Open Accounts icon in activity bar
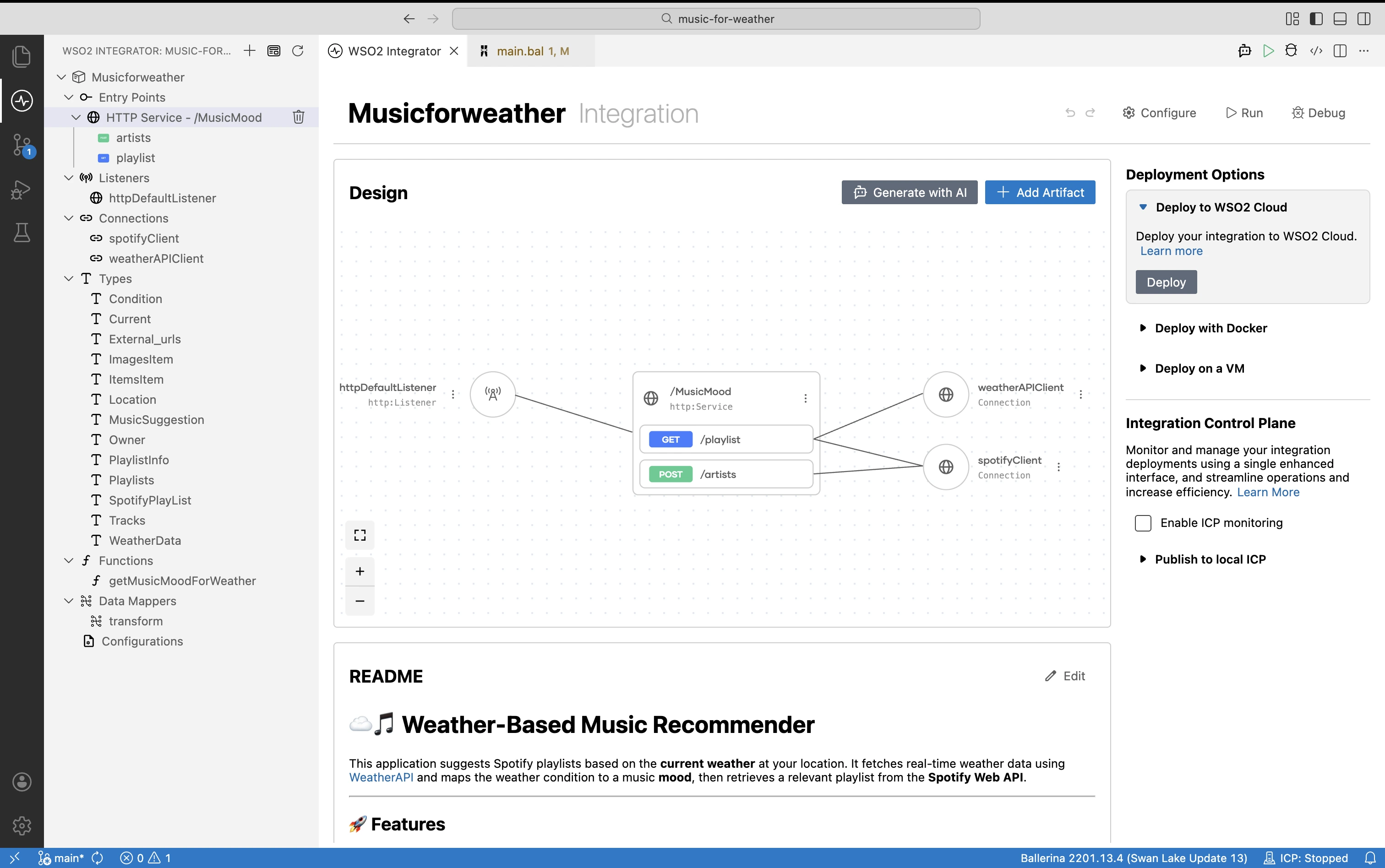 [22, 782]
